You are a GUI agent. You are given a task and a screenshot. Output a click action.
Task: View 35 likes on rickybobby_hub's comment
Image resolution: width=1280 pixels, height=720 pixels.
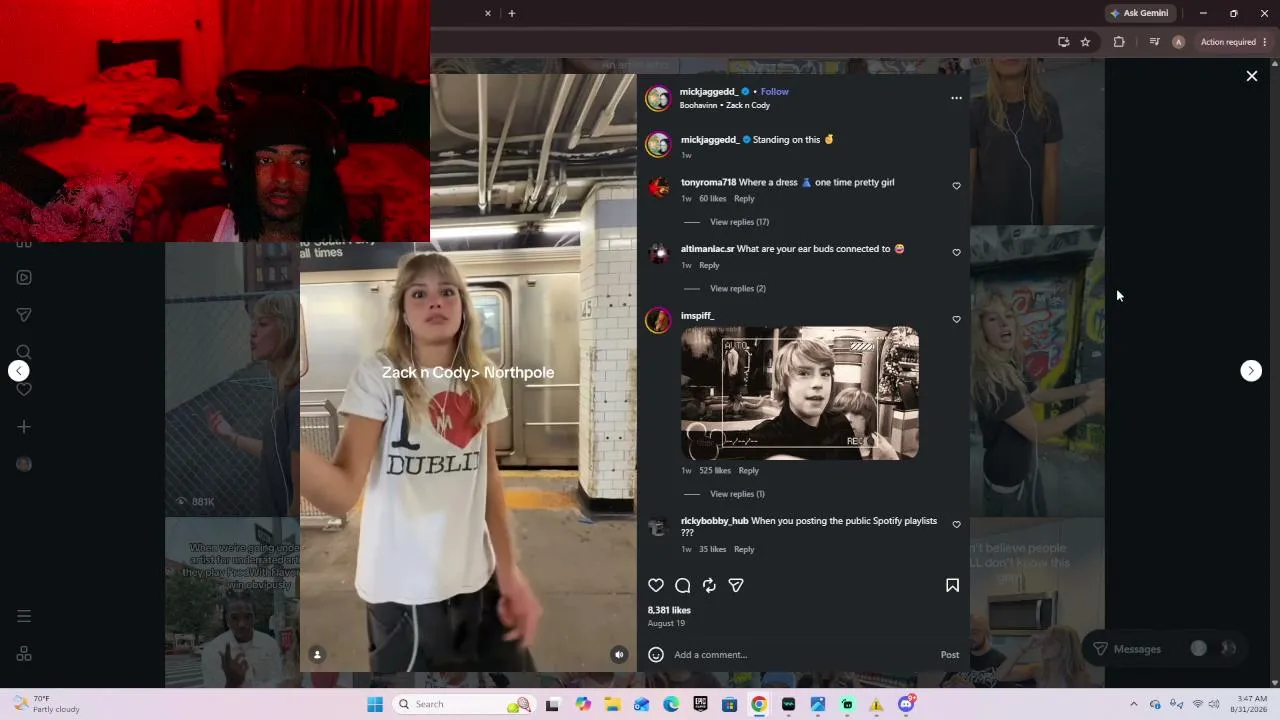tap(712, 550)
